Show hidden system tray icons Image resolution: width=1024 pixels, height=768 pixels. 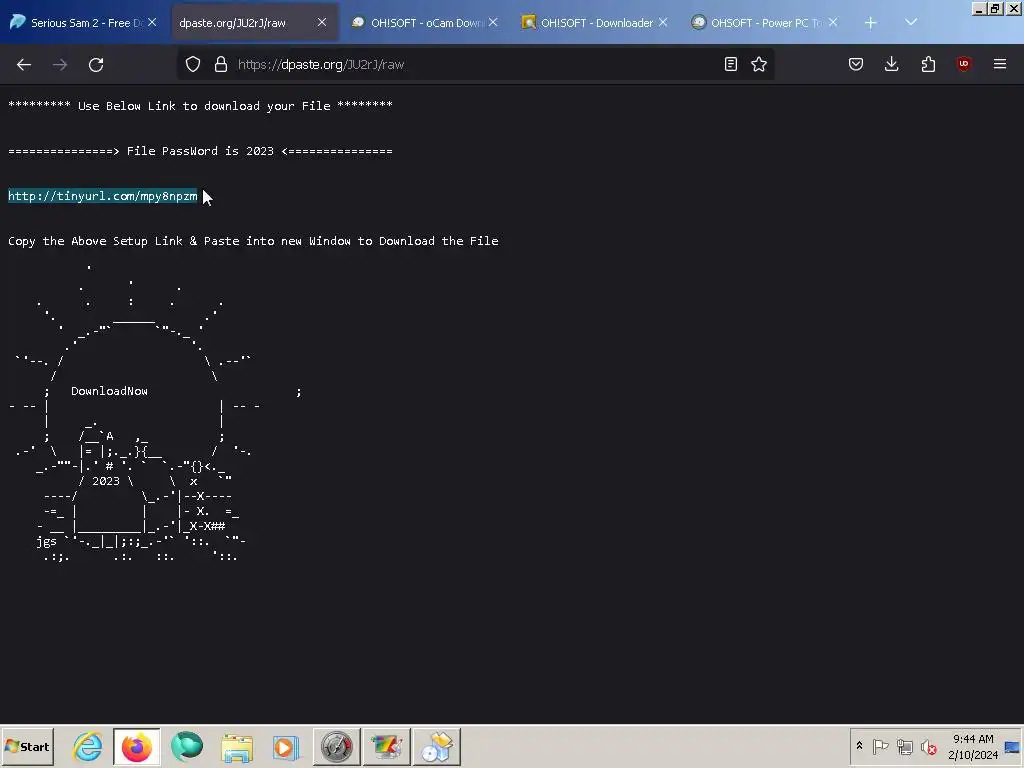pyautogui.click(x=859, y=746)
